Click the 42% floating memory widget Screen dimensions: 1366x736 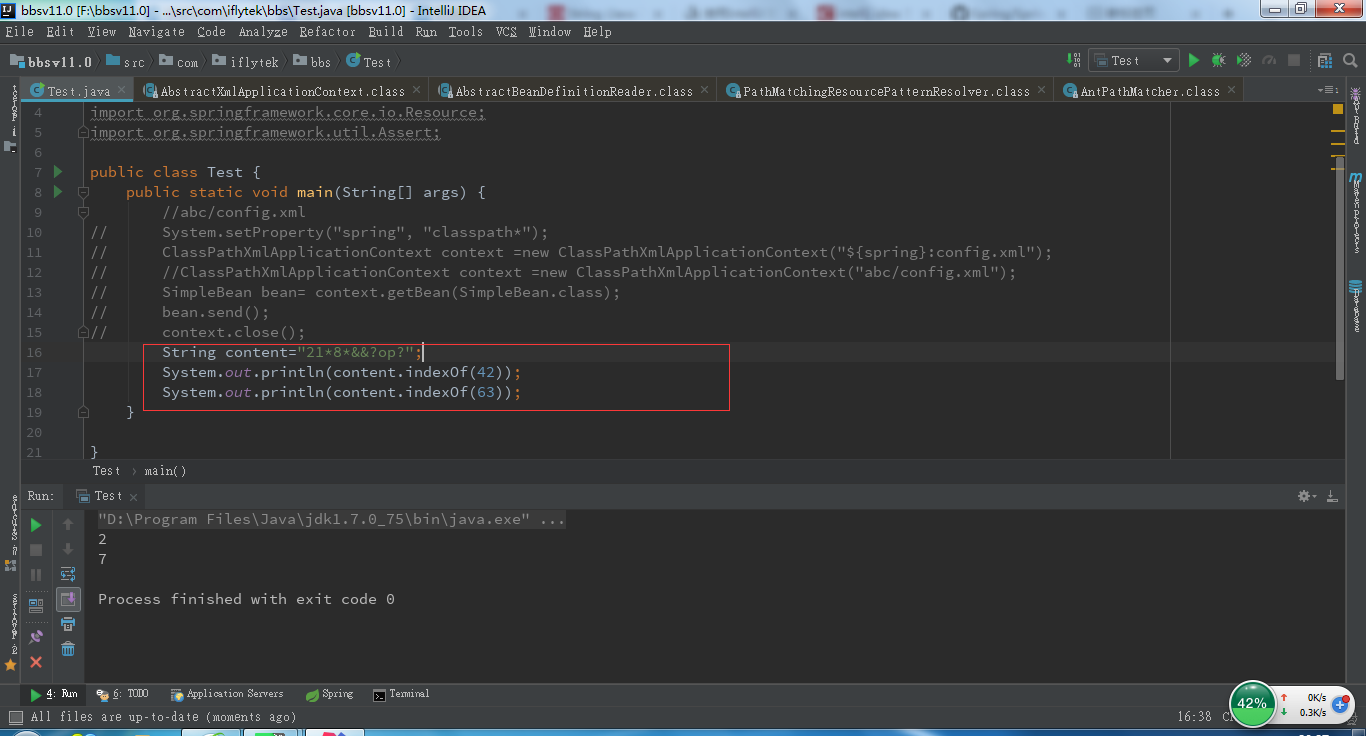[1251, 704]
